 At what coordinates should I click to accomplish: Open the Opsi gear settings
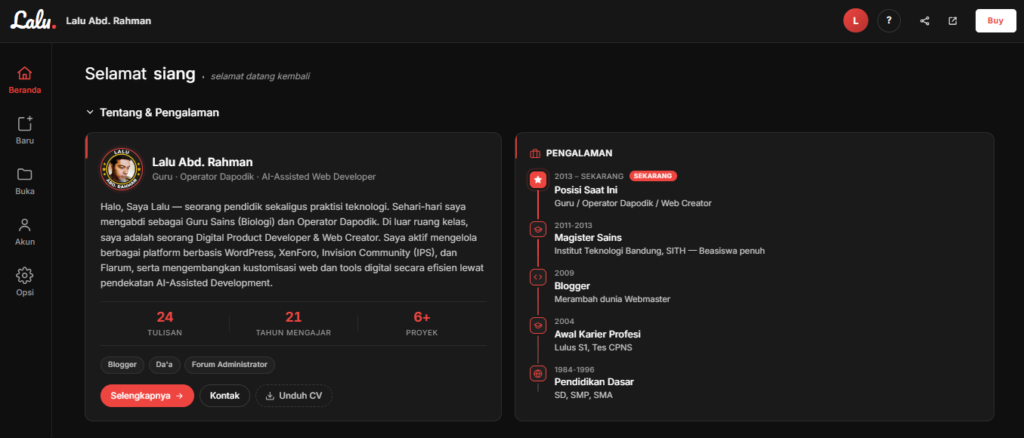pos(25,275)
